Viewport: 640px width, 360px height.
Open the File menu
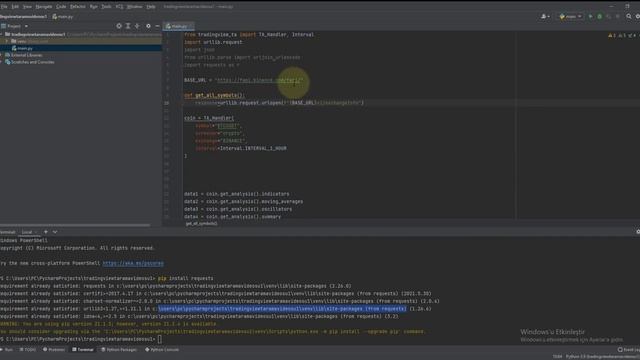pyautogui.click(x=4, y=7)
